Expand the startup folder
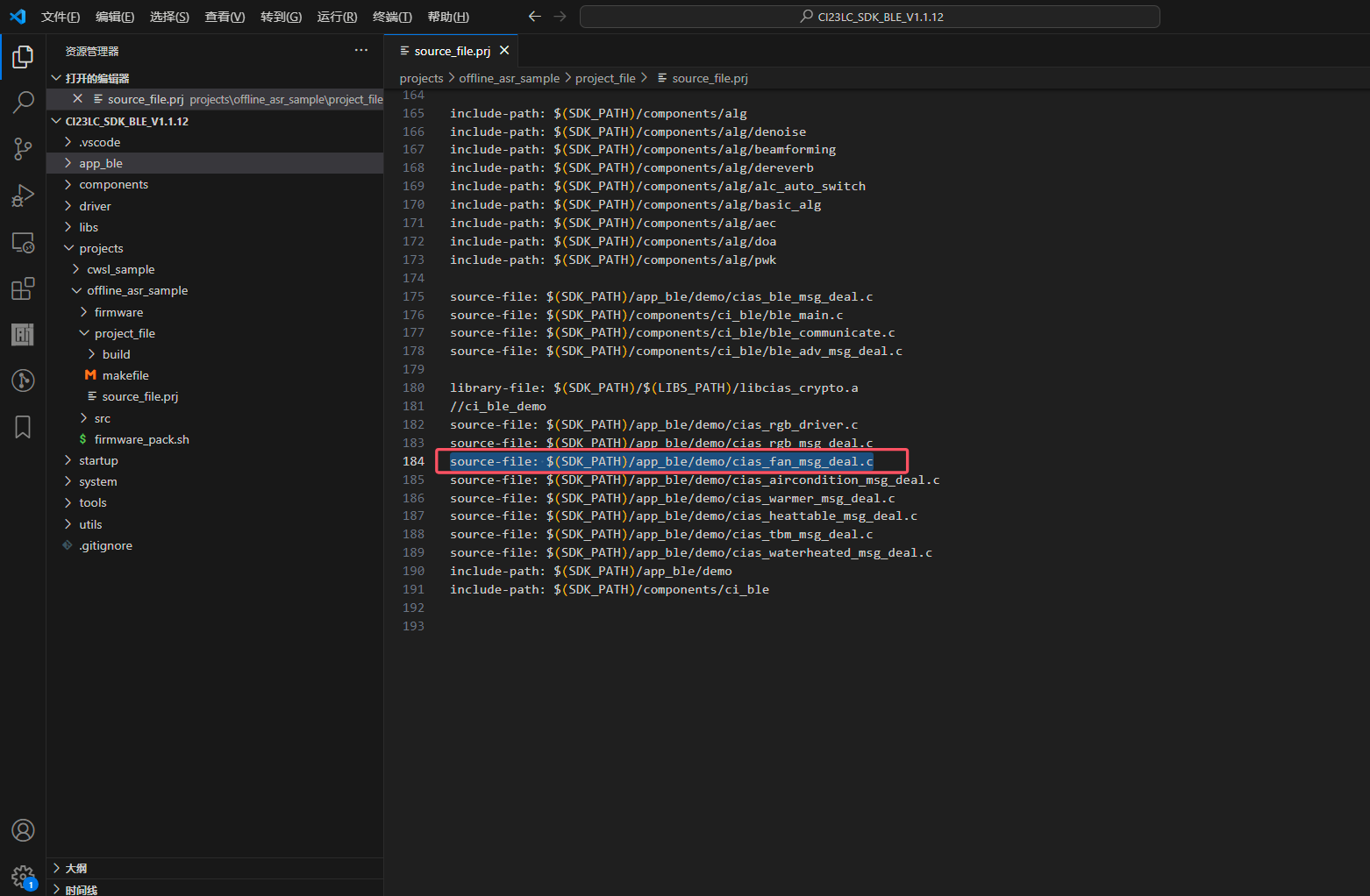Viewport: 1370px width, 896px height. coord(215,460)
